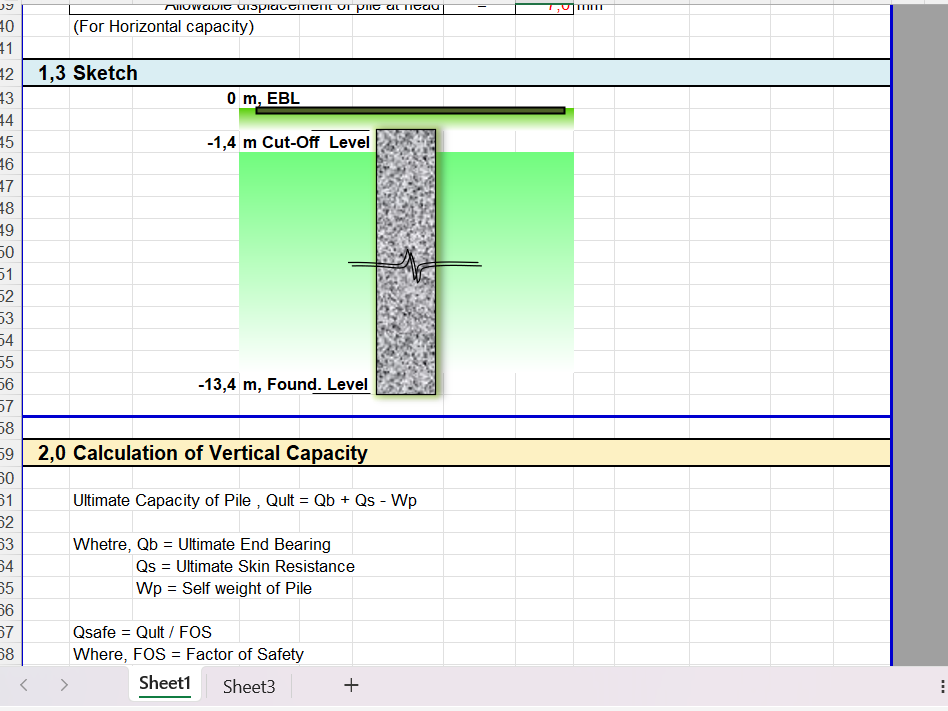This screenshot has height=711, width=948.
Task: Select the red '7,8' displacement value cell
Action: [543, 6]
